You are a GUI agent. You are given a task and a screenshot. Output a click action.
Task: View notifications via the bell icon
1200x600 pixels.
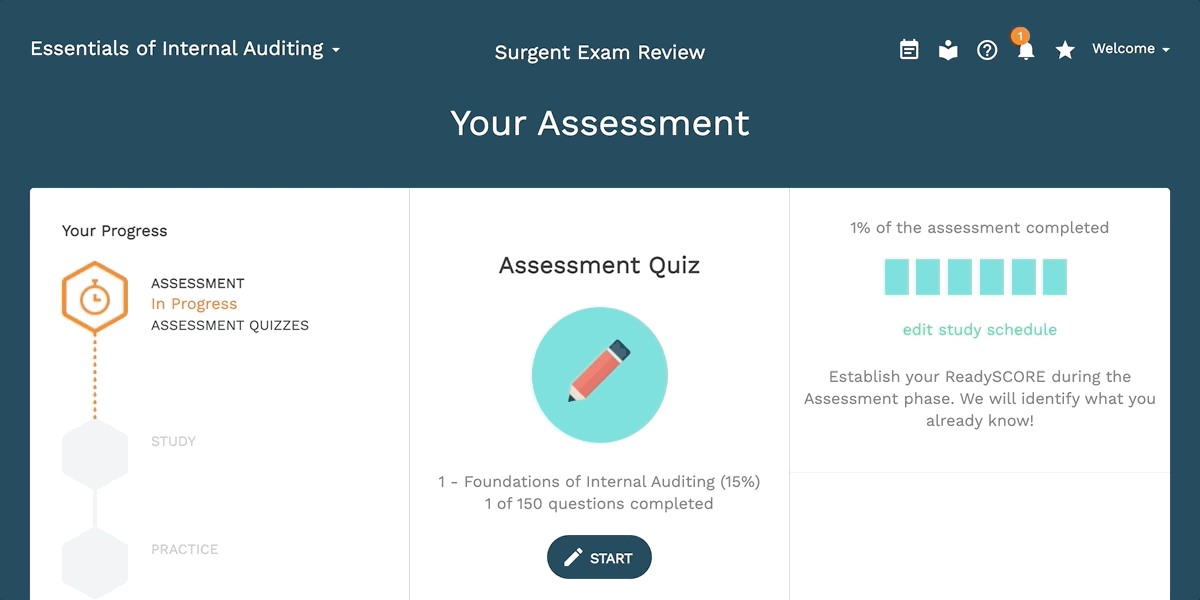[x=1025, y=50]
